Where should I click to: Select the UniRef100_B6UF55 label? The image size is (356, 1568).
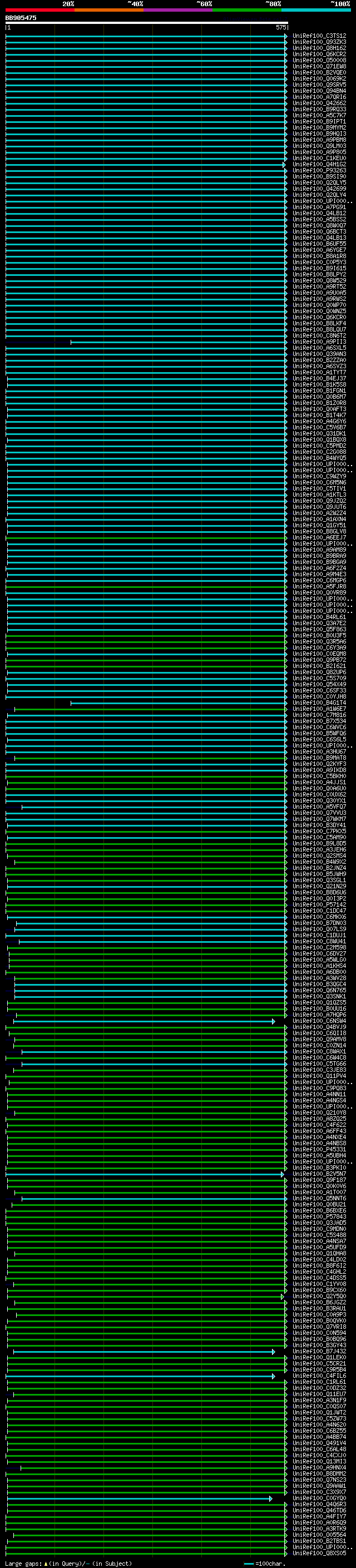pos(319,244)
